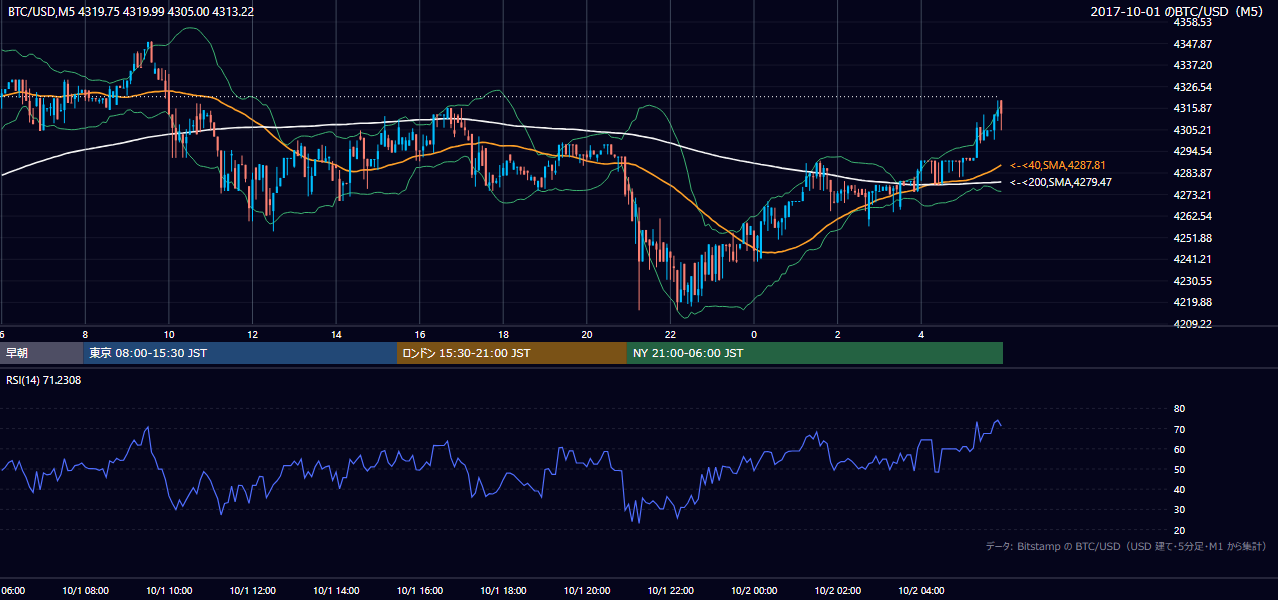Click the RSI(14) 71.2308 indicator label
The width and height of the screenshot is (1278, 600).
coord(44,381)
